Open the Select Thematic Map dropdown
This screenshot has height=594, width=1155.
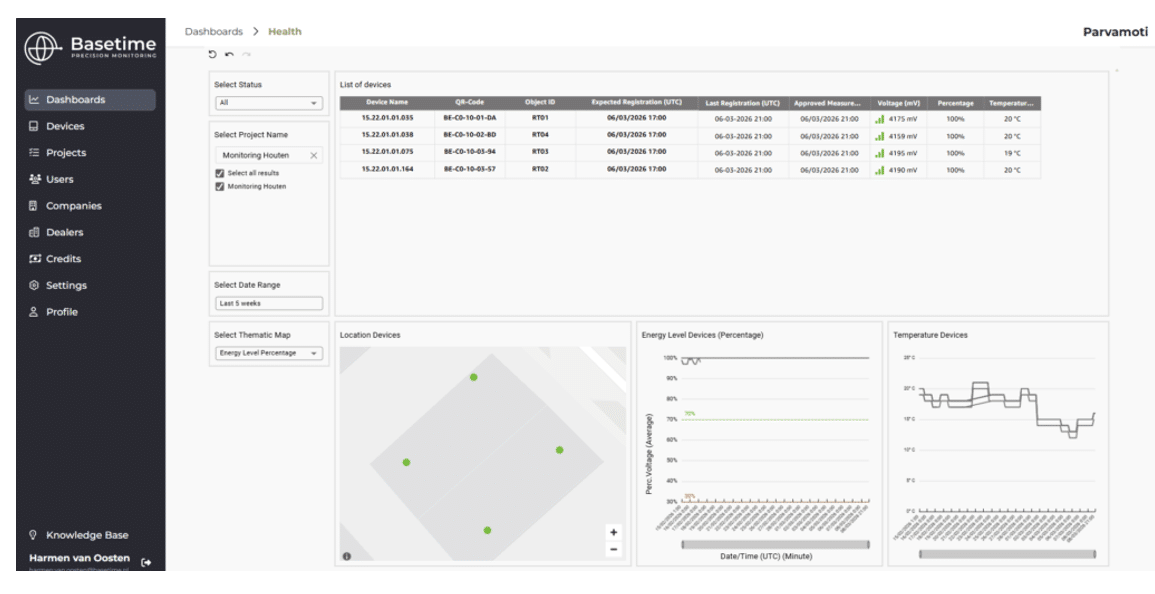click(x=269, y=353)
